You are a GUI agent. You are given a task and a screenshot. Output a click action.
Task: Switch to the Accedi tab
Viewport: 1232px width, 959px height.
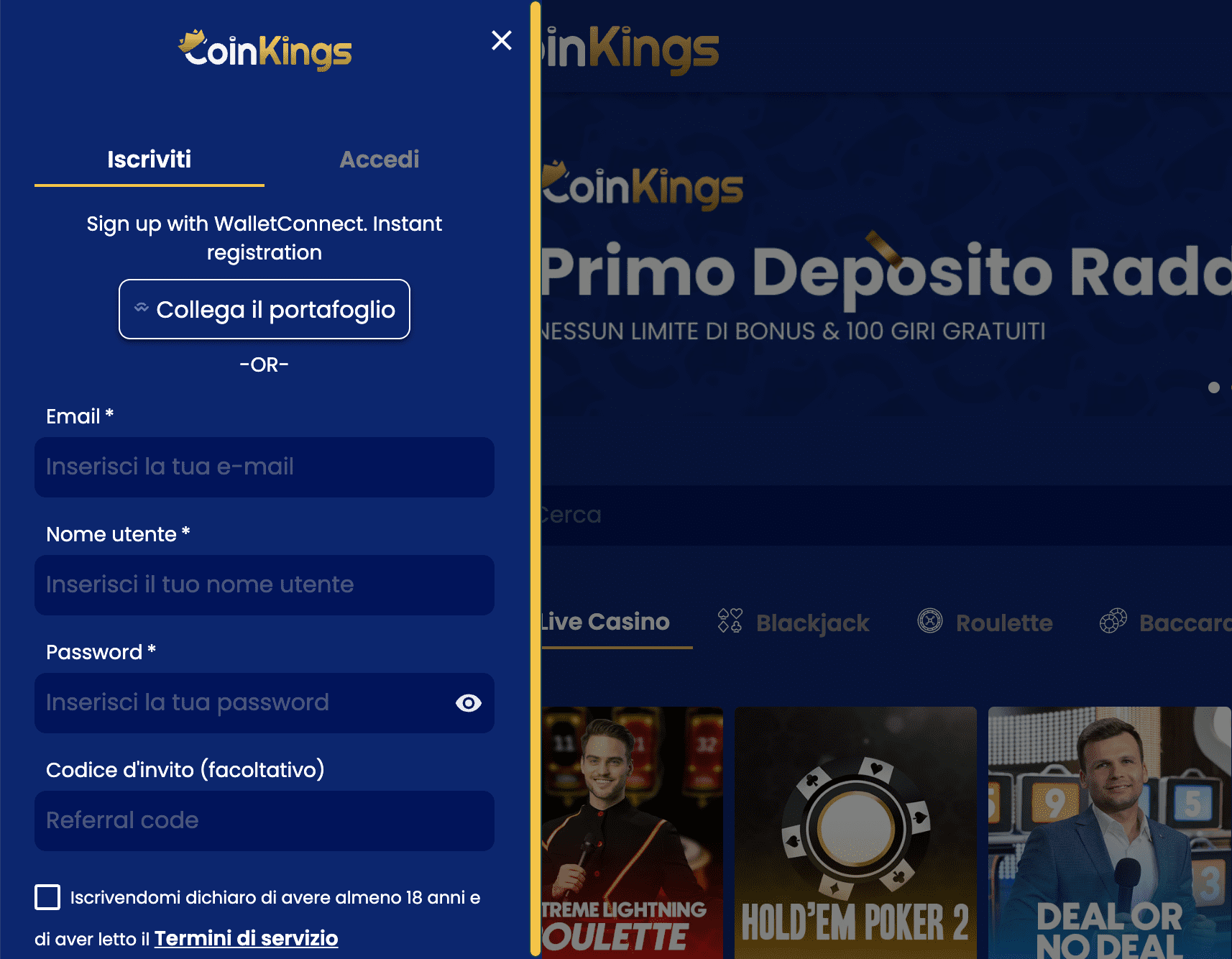coord(379,159)
